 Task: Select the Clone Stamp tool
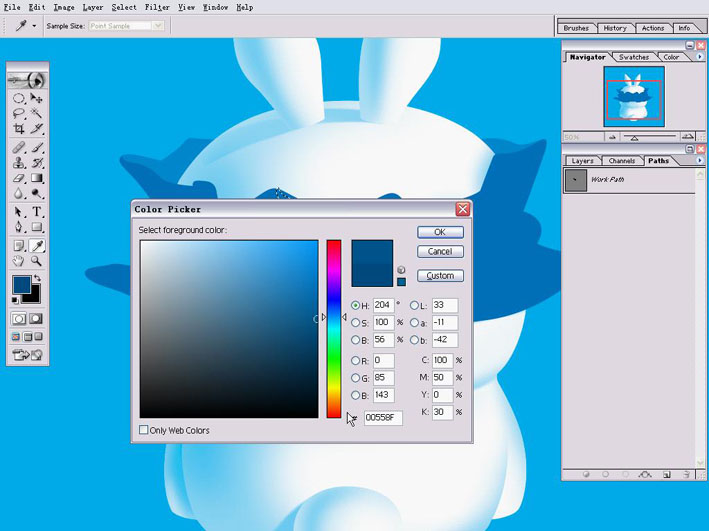coord(19,163)
